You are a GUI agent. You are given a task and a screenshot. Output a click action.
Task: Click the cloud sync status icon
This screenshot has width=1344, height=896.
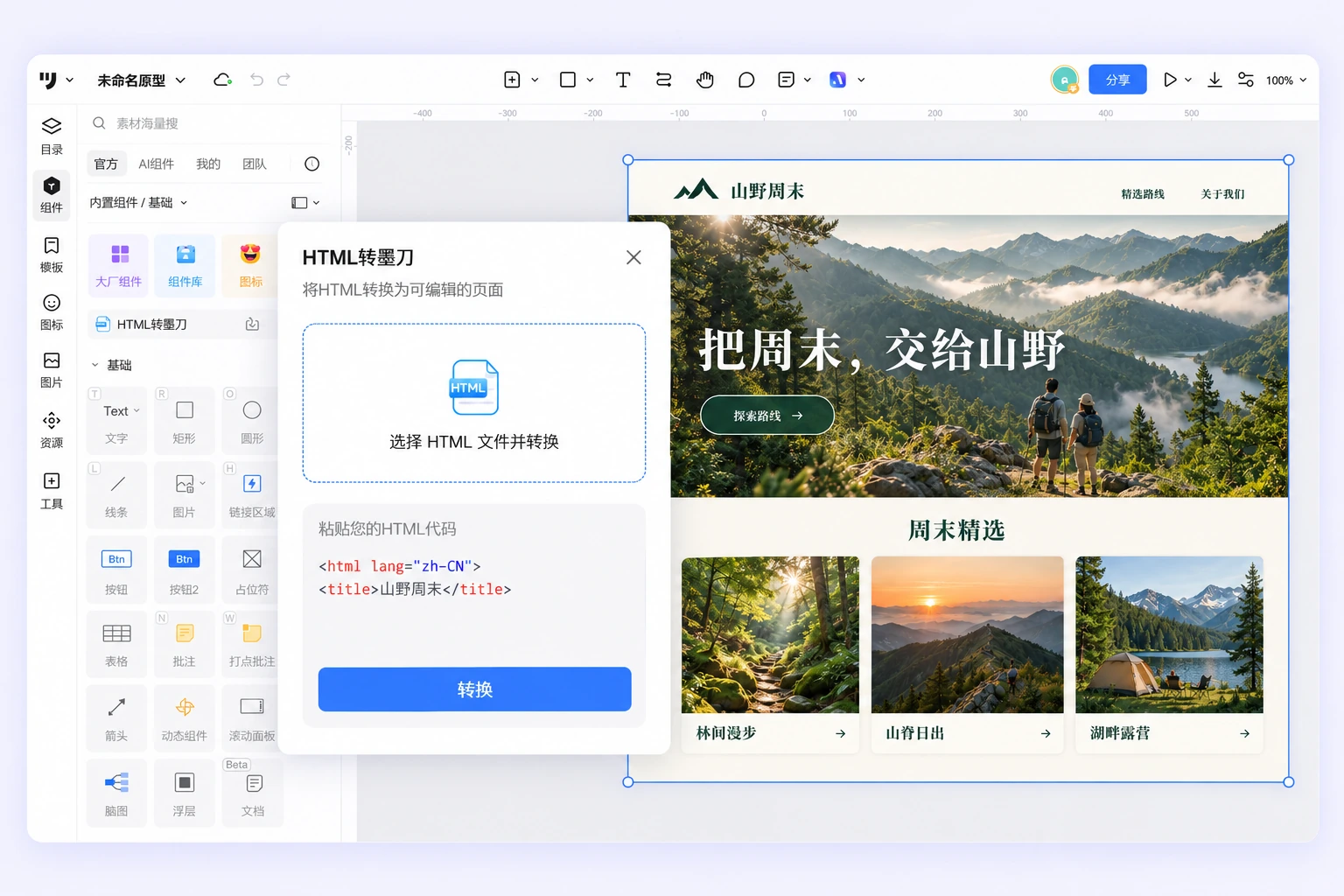click(x=223, y=80)
